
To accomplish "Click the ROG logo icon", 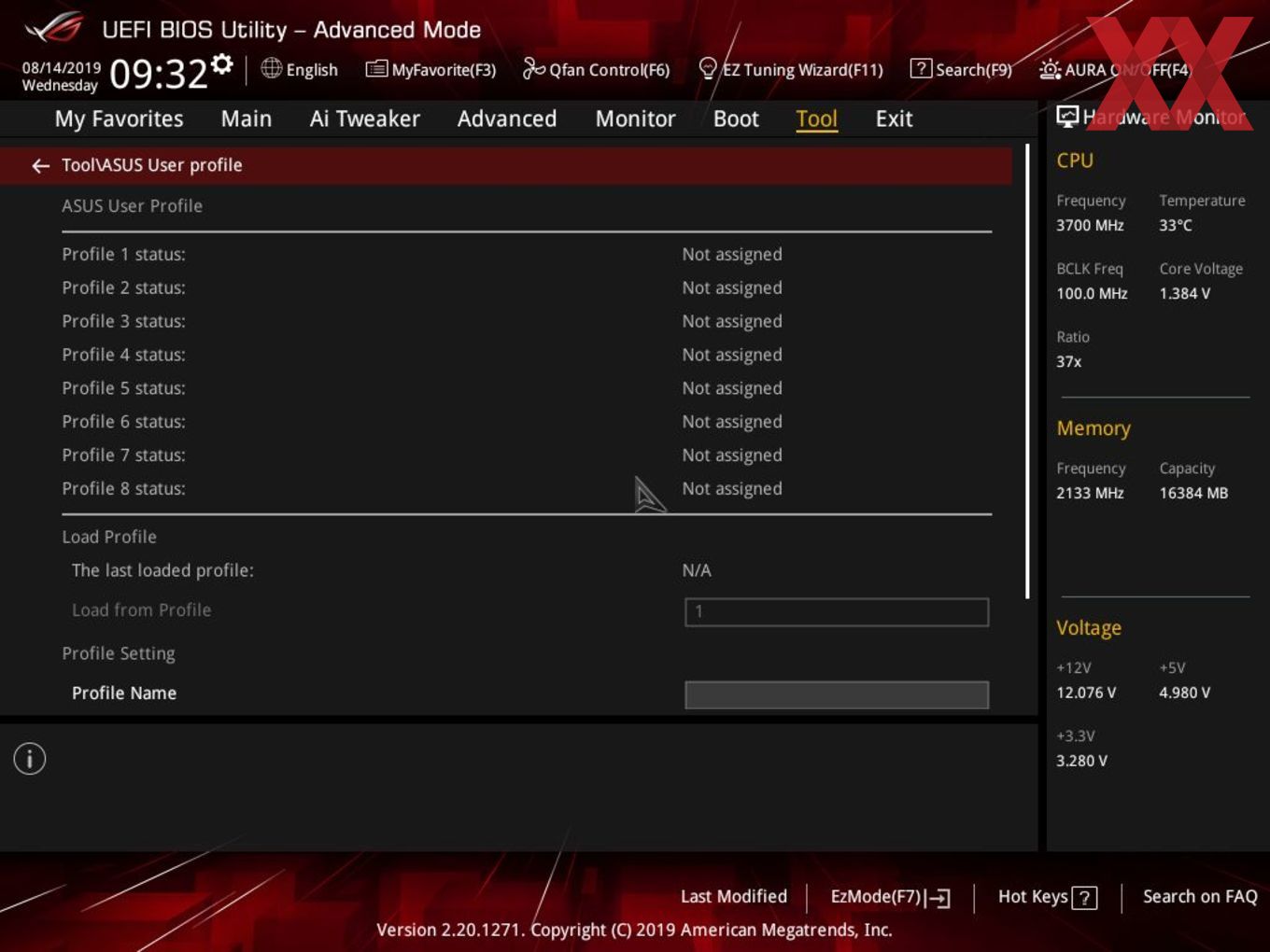I will click(54, 29).
